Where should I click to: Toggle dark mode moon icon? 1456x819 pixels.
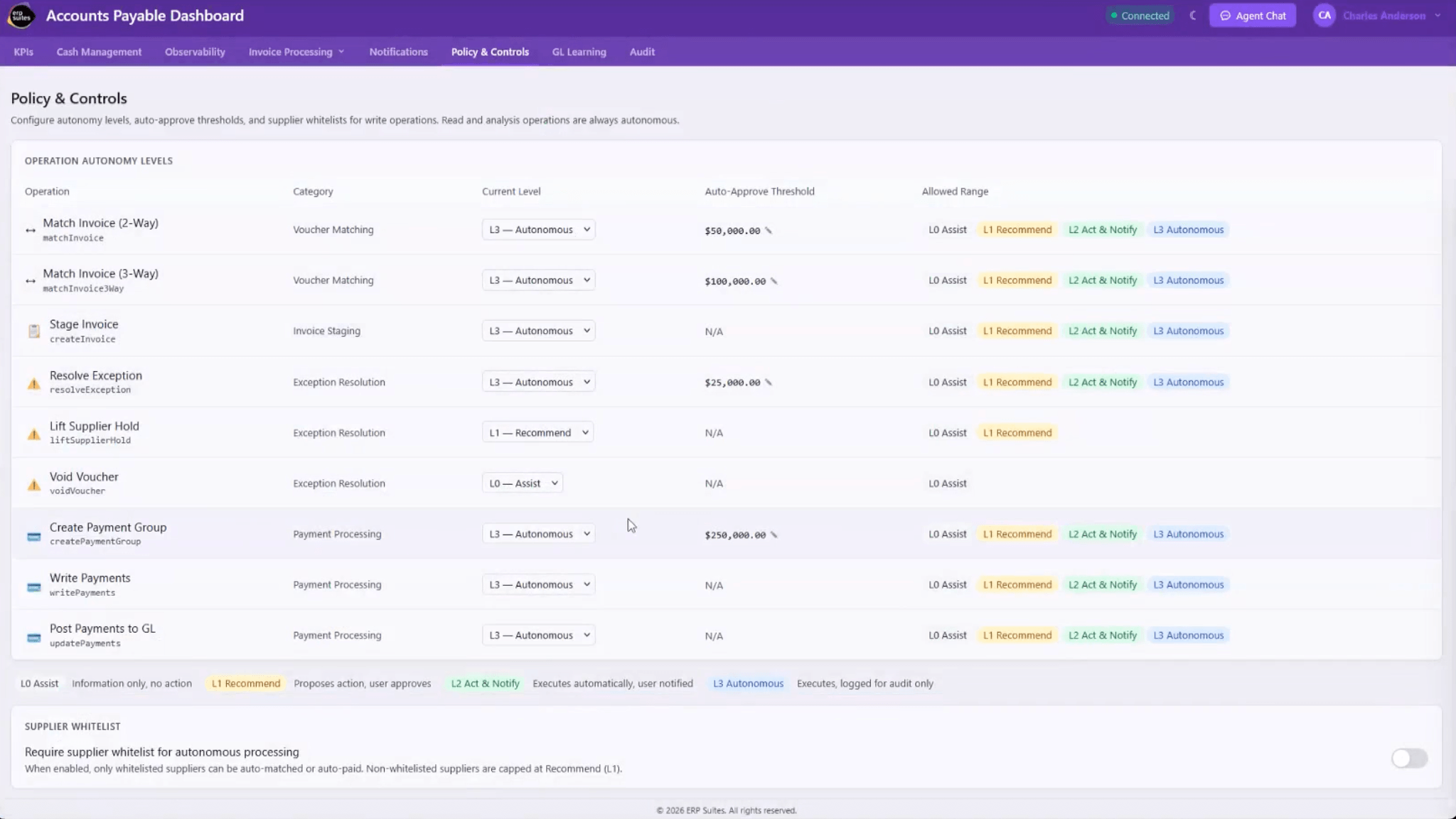click(1193, 16)
